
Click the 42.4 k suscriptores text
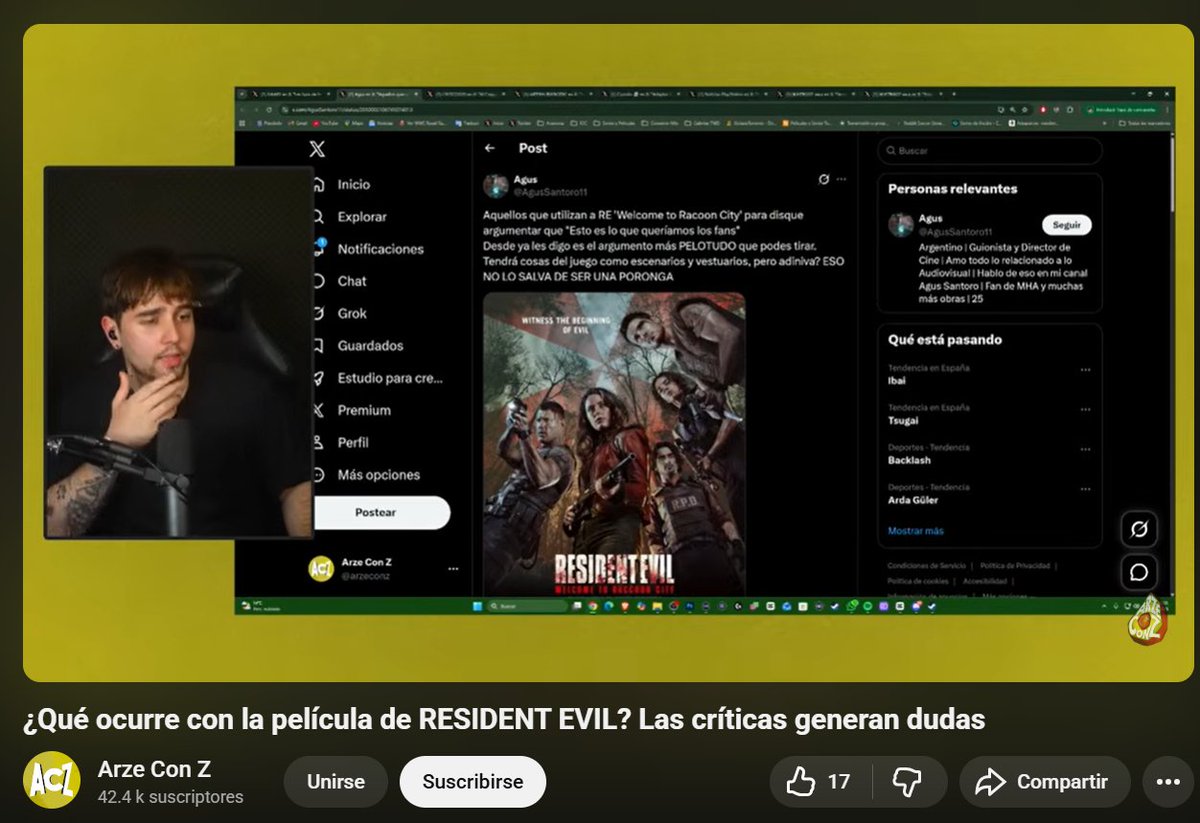170,797
